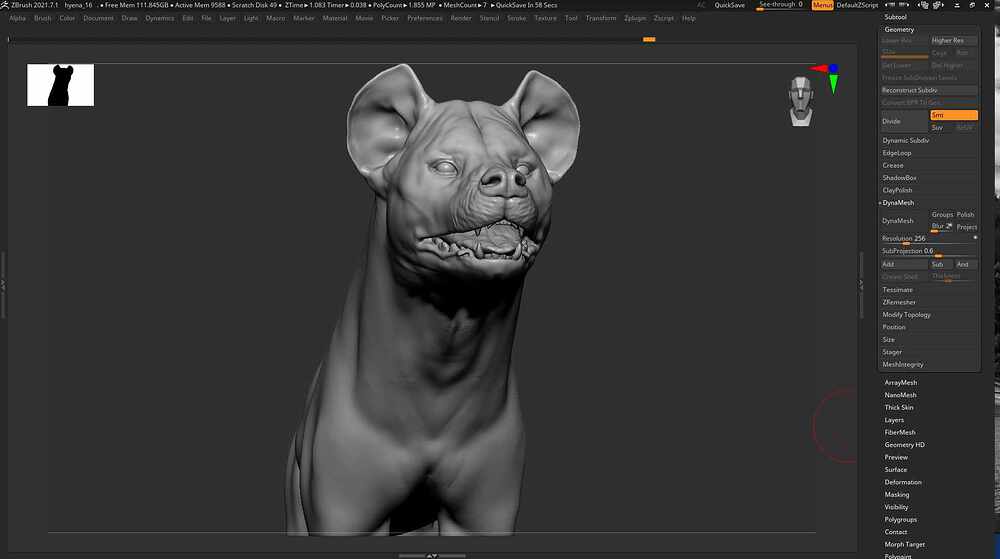This screenshot has width=1000, height=559.
Task: Click the head-shaped camera view orientation gizmo
Action: click(800, 101)
